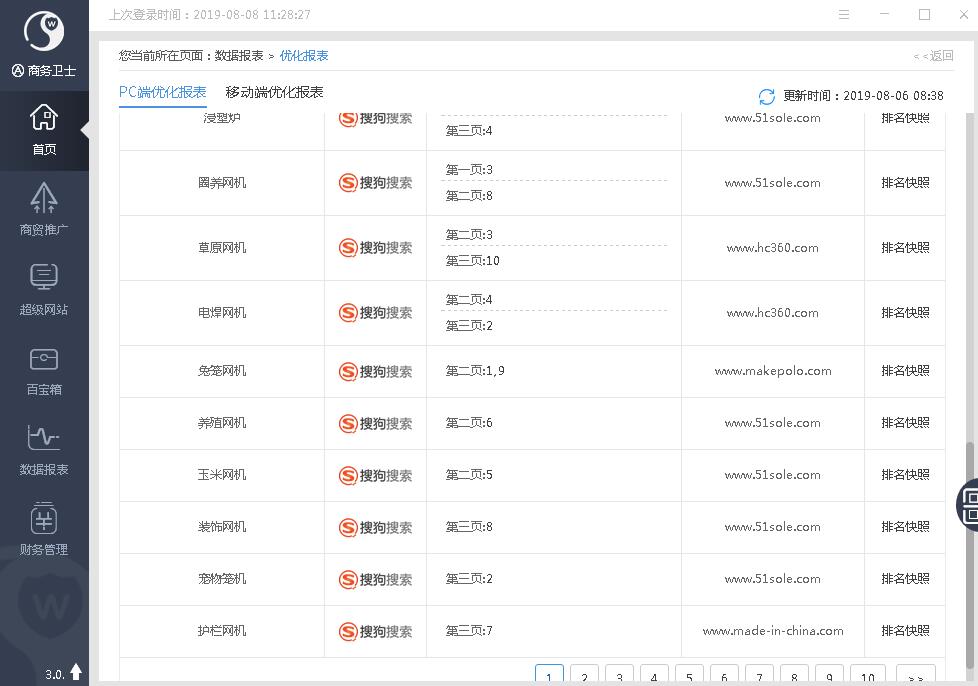This screenshot has width=978, height=686.
Task: Click the 返回 back link
Action: tap(933, 56)
